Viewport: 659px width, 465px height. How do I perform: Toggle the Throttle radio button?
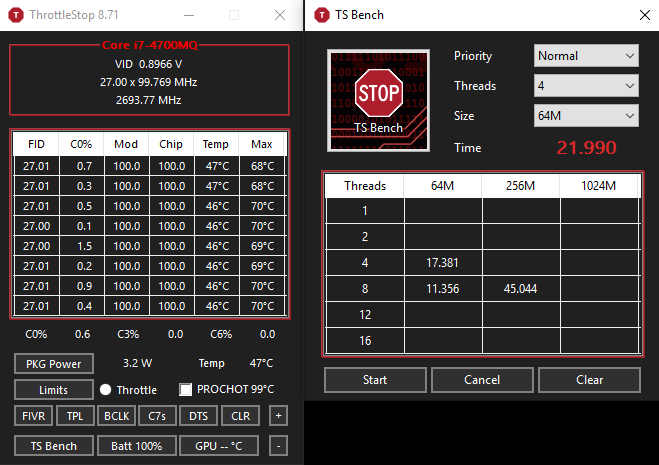[105, 390]
